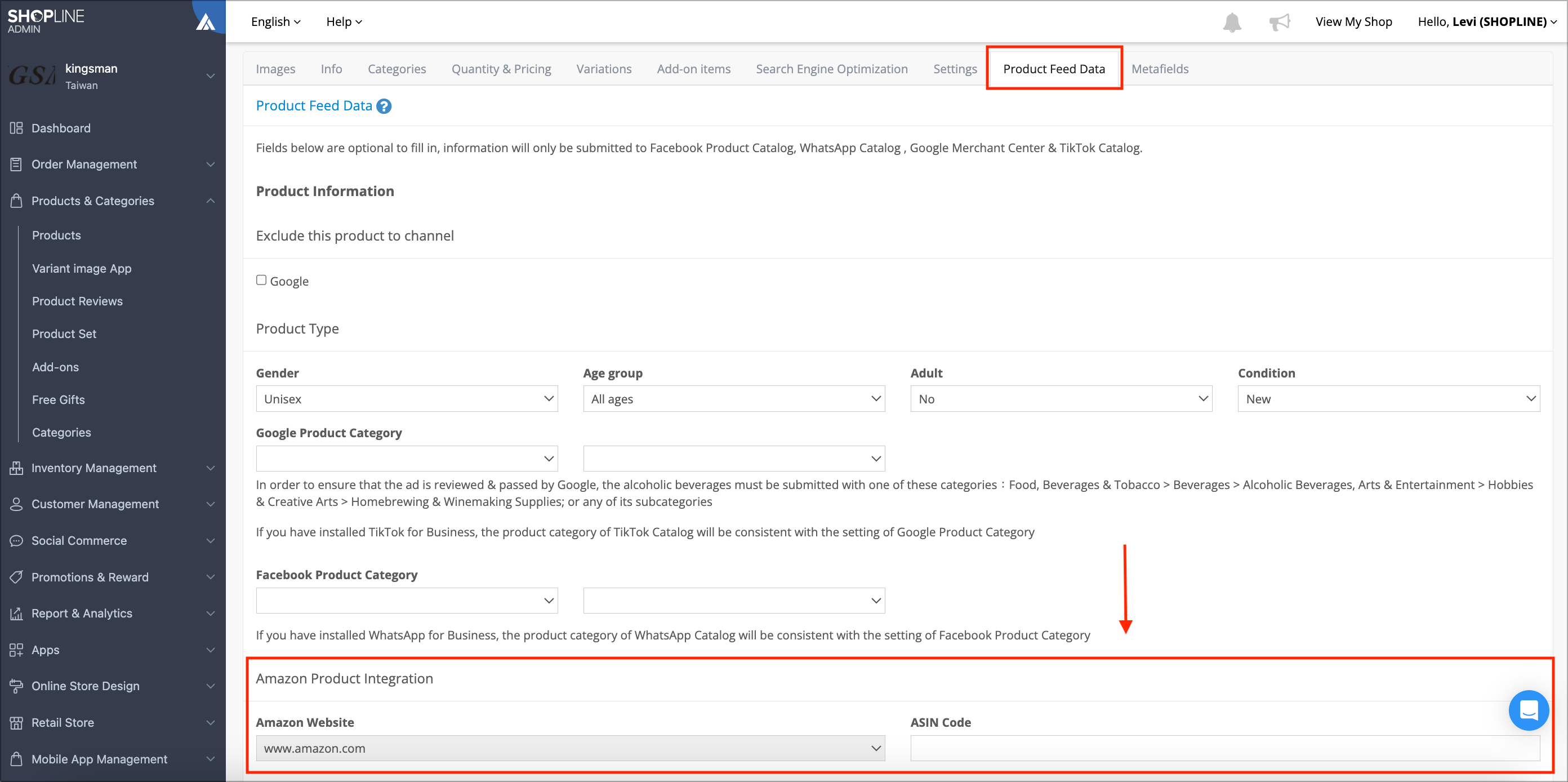Click the triangular logo badge at top

point(206,22)
